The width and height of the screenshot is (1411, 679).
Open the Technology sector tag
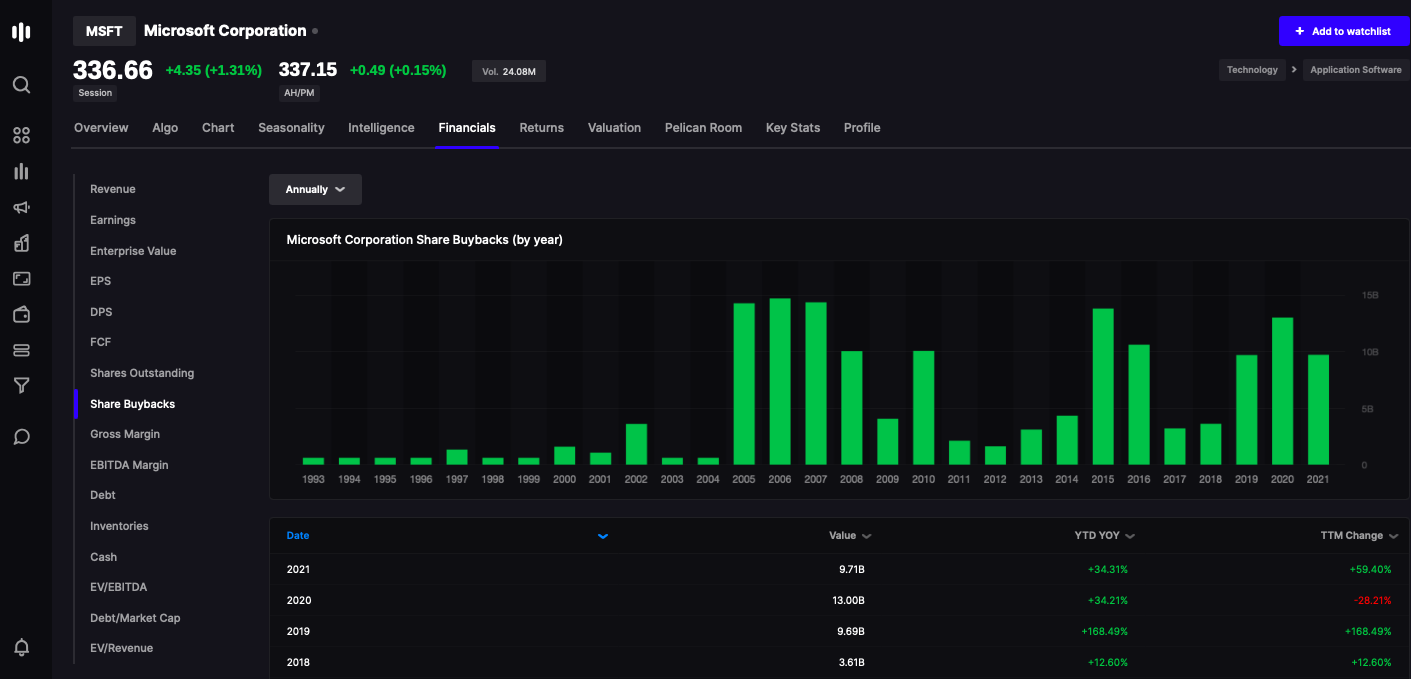point(1252,70)
